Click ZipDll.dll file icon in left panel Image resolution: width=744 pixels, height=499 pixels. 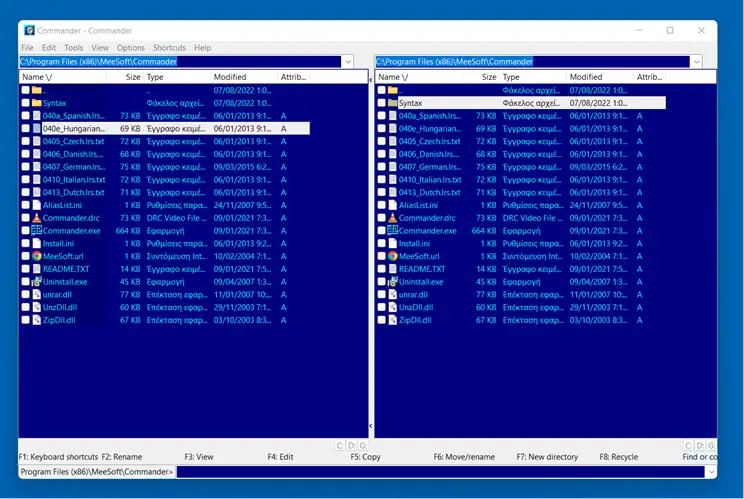(x=37, y=321)
